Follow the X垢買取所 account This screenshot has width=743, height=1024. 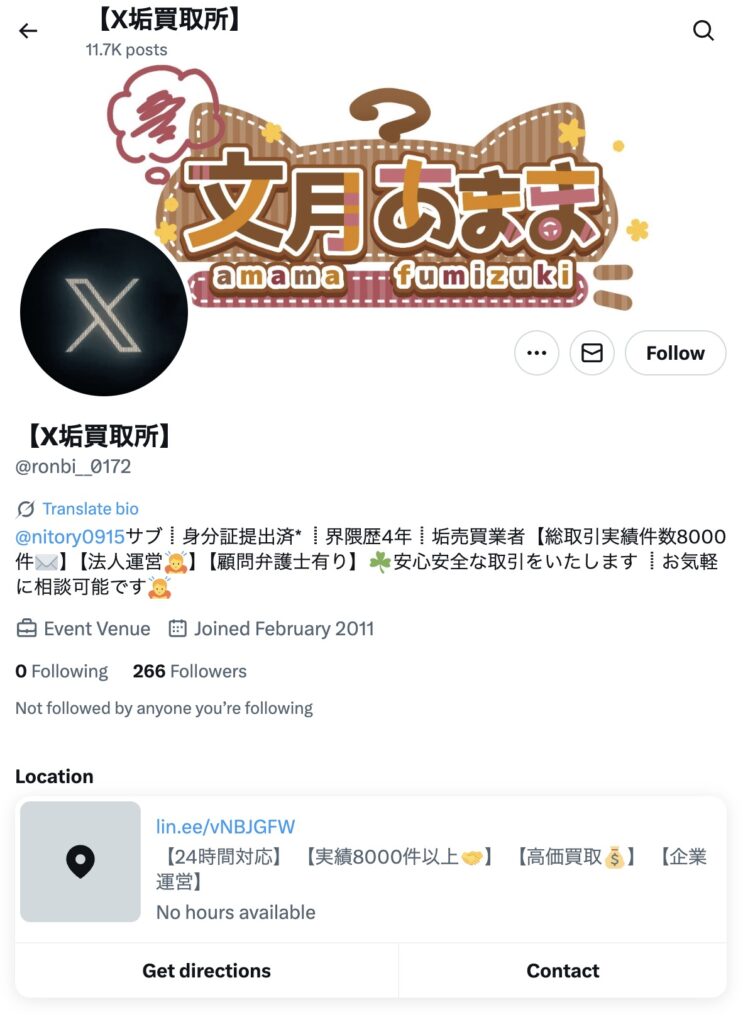[675, 353]
